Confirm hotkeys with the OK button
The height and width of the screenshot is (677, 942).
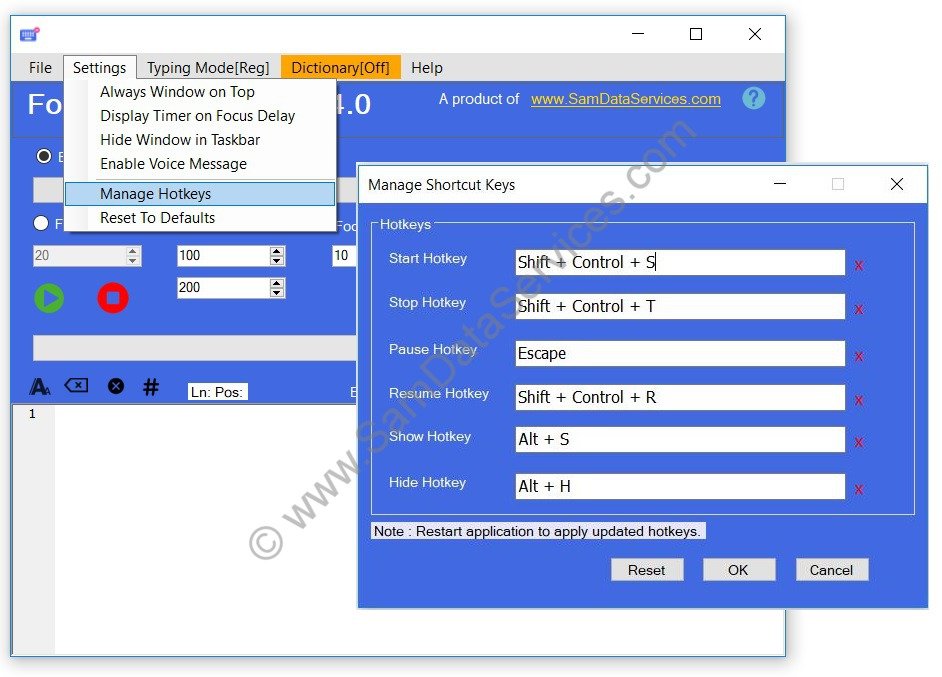click(739, 569)
